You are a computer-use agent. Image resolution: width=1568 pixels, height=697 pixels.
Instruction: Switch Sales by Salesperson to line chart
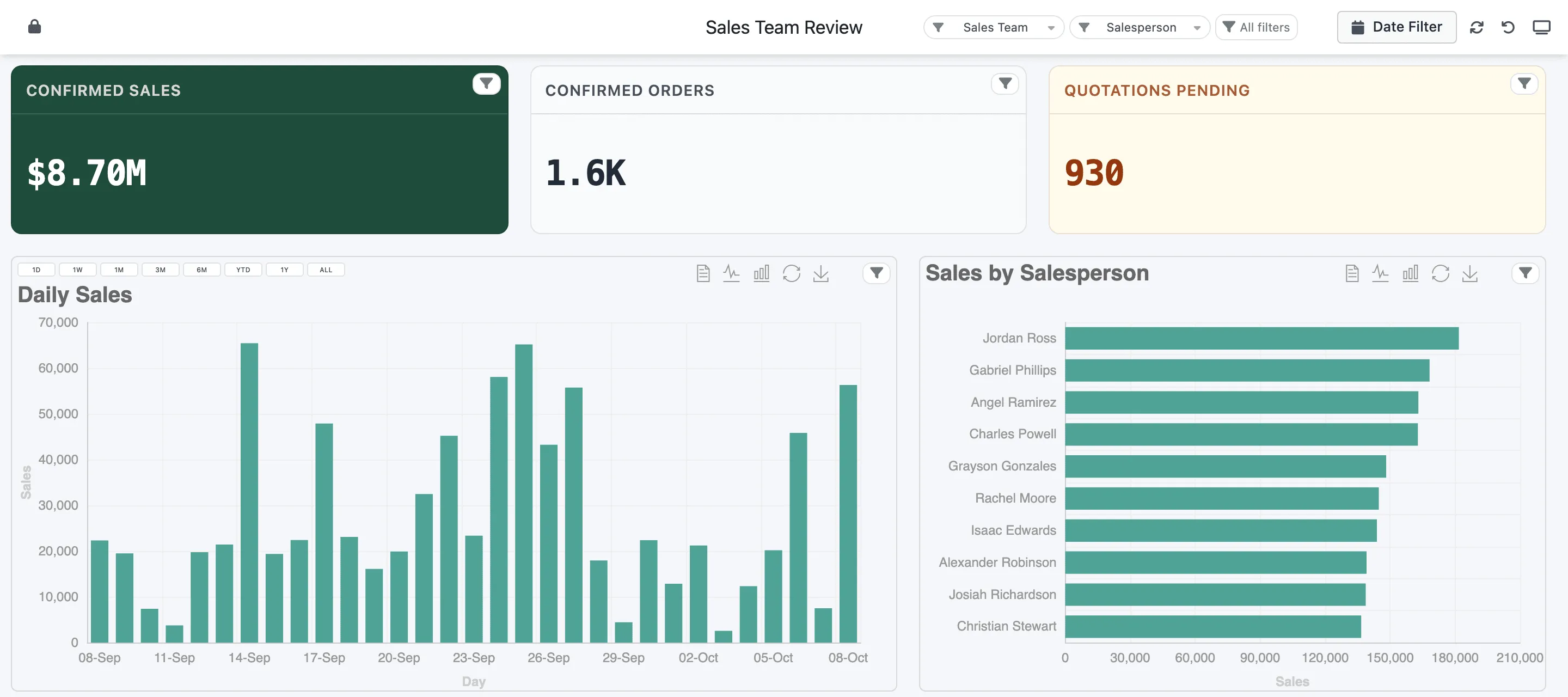pos(1381,273)
